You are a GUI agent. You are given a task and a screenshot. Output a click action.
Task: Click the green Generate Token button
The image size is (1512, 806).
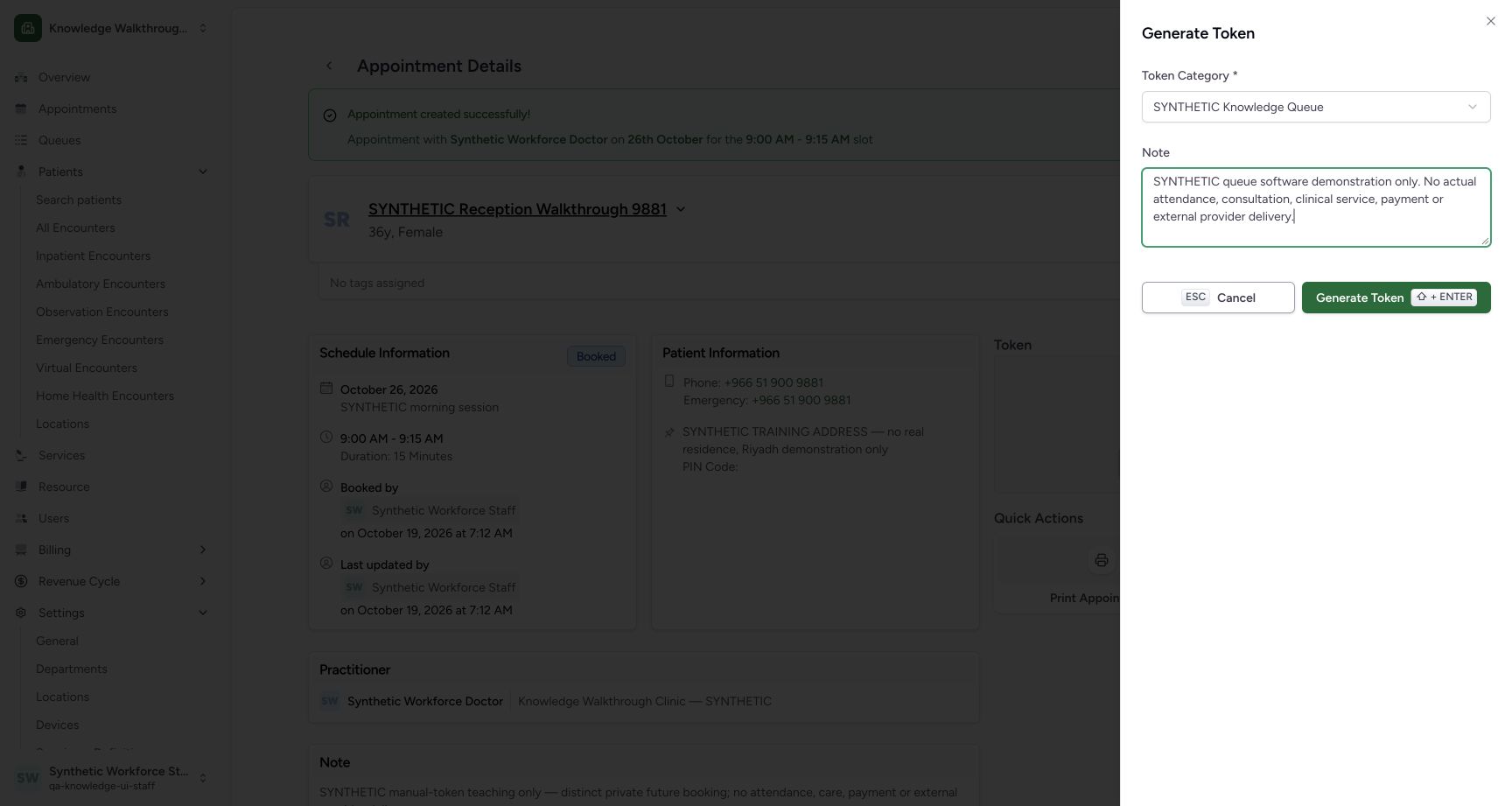[1396, 298]
